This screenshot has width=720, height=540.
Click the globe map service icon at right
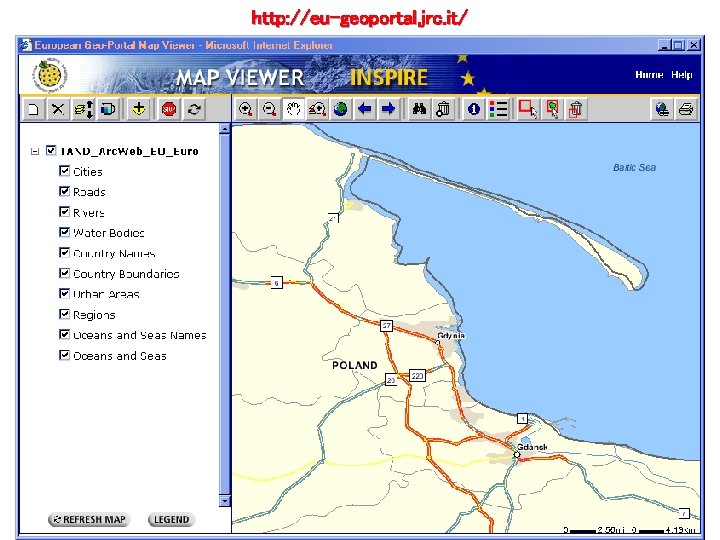pos(662,109)
